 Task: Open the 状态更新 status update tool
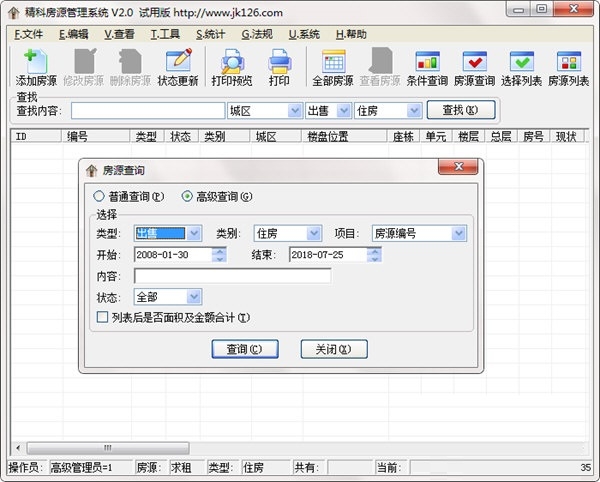(178, 67)
